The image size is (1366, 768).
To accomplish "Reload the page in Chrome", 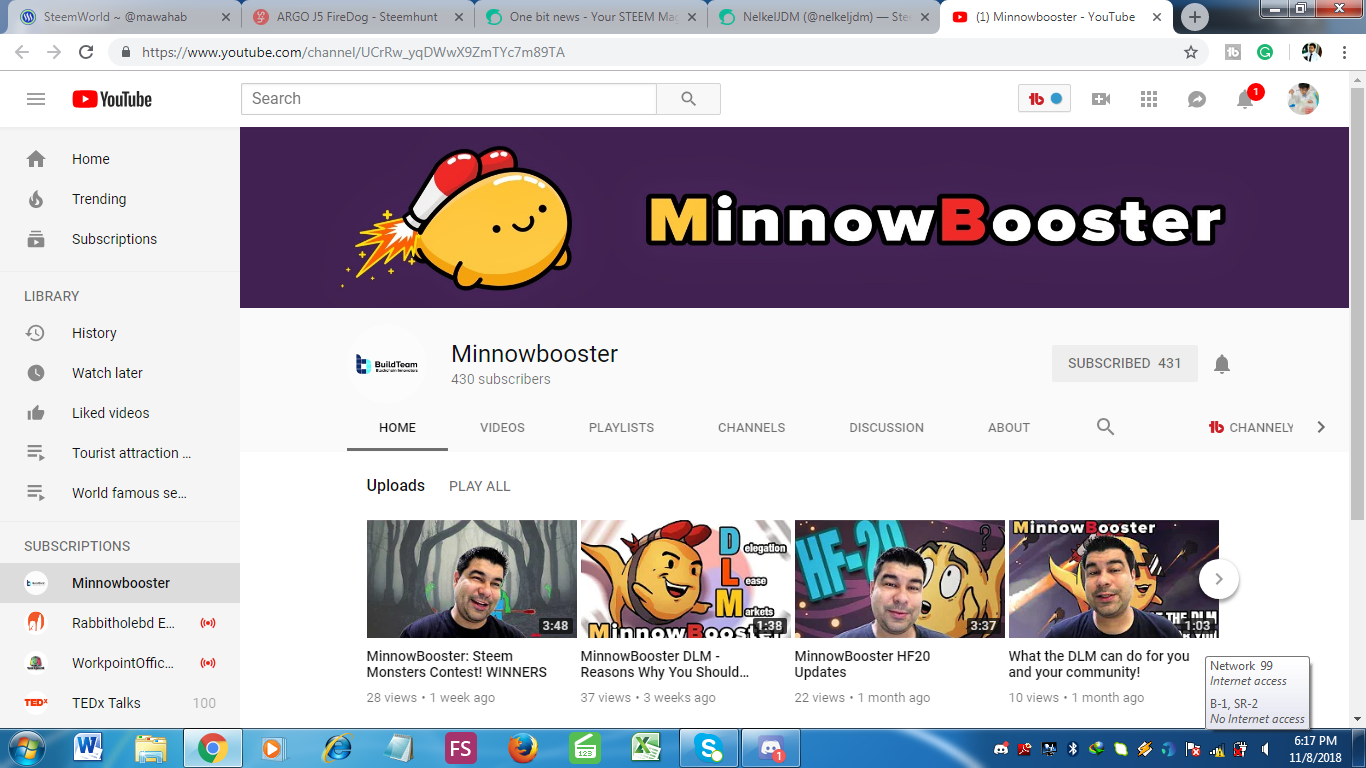I will click(86, 52).
